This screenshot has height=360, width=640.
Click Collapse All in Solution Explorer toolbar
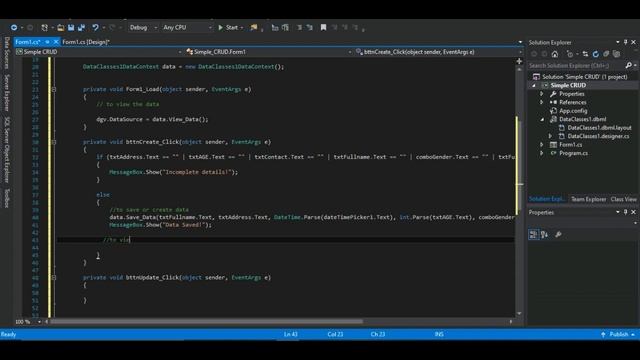click(x=606, y=54)
